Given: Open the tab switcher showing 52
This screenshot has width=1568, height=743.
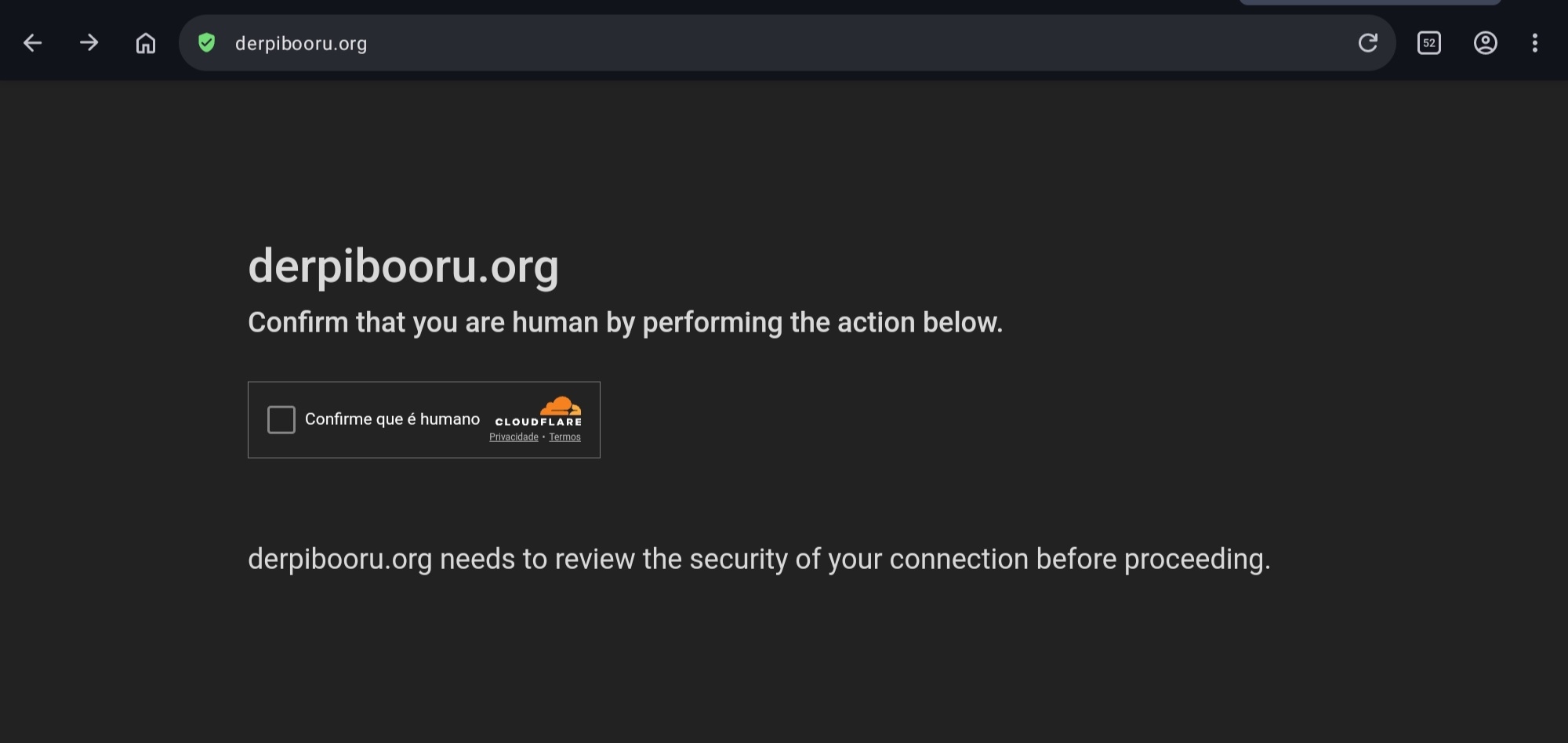Looking at the screenshot, I should [x=1429, y=43].
